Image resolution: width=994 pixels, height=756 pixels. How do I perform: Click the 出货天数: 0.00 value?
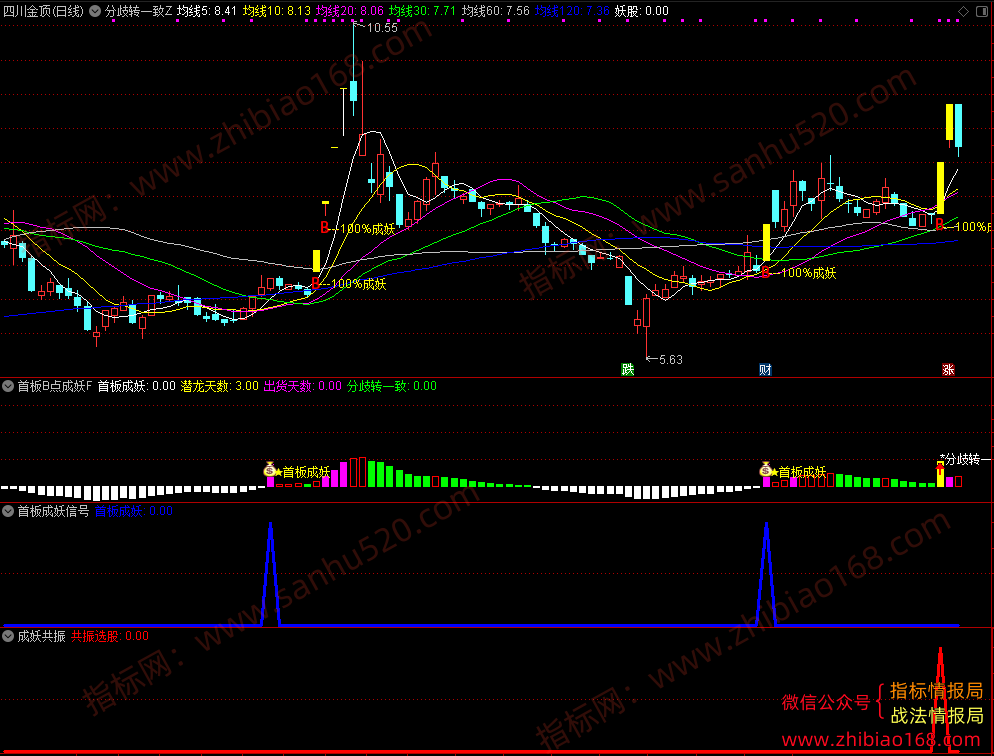coord(302,386)
